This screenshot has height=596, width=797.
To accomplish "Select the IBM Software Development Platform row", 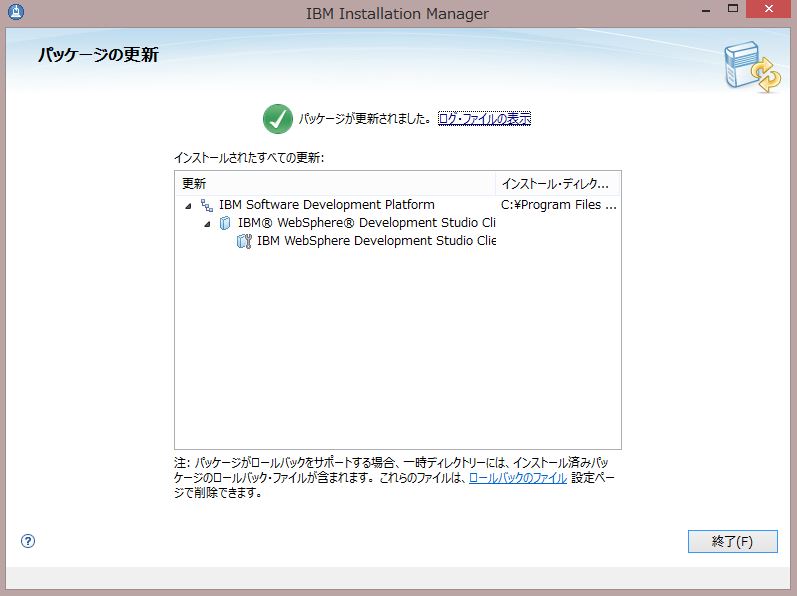I will point(397,205).
